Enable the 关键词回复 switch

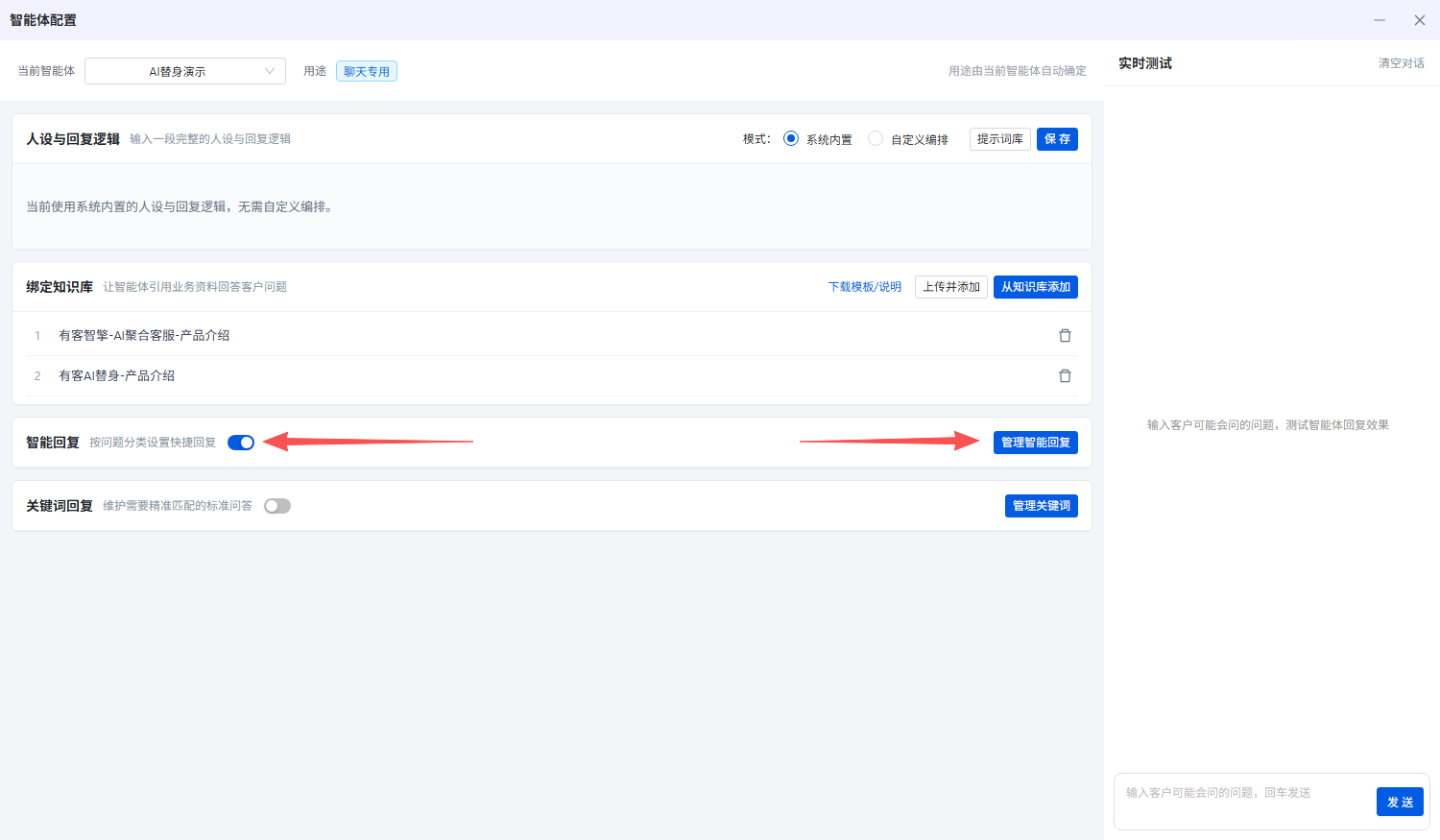[x=277, y=506]
